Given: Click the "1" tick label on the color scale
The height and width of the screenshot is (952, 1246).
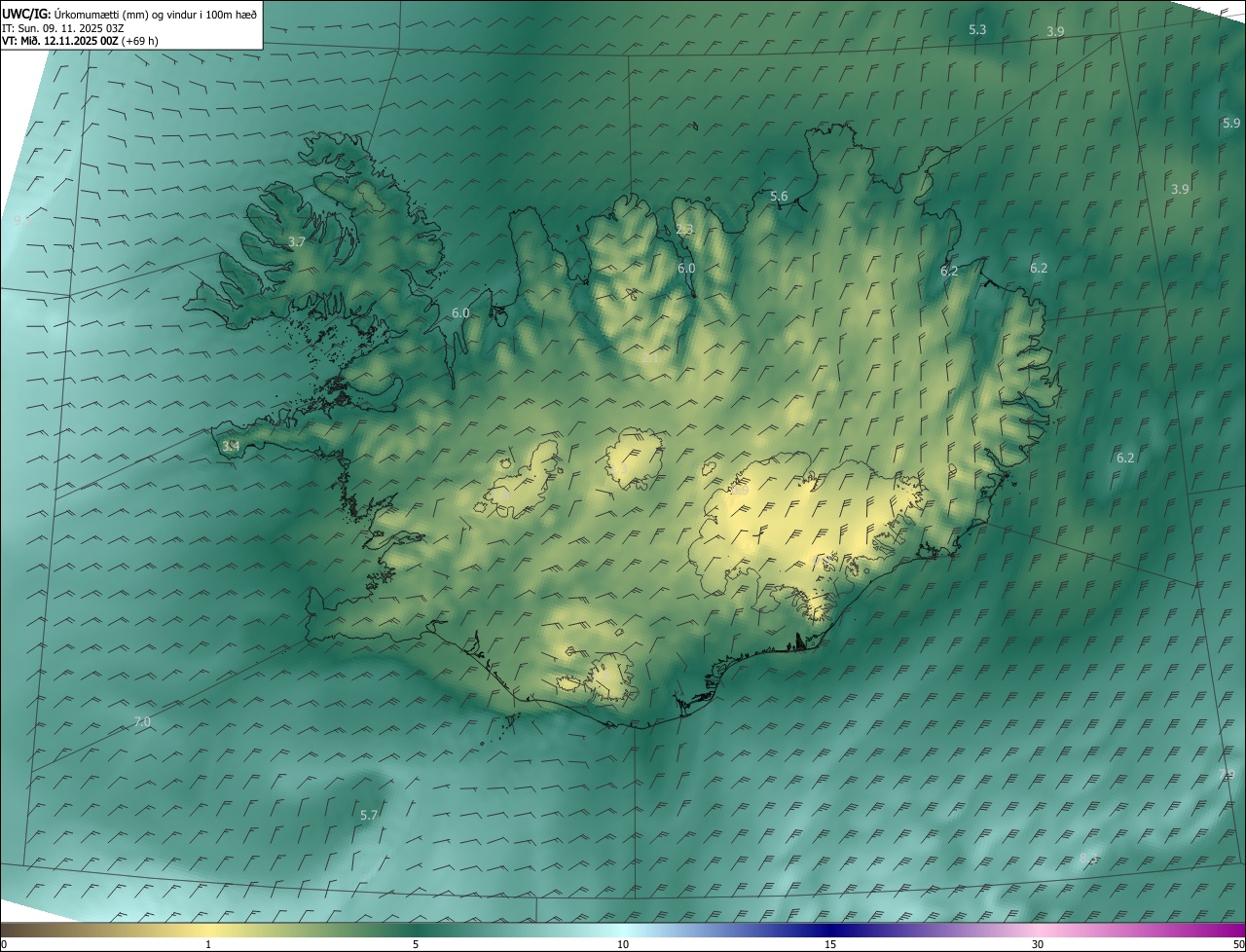Looking at the screenshot, I should click(208, 944).
